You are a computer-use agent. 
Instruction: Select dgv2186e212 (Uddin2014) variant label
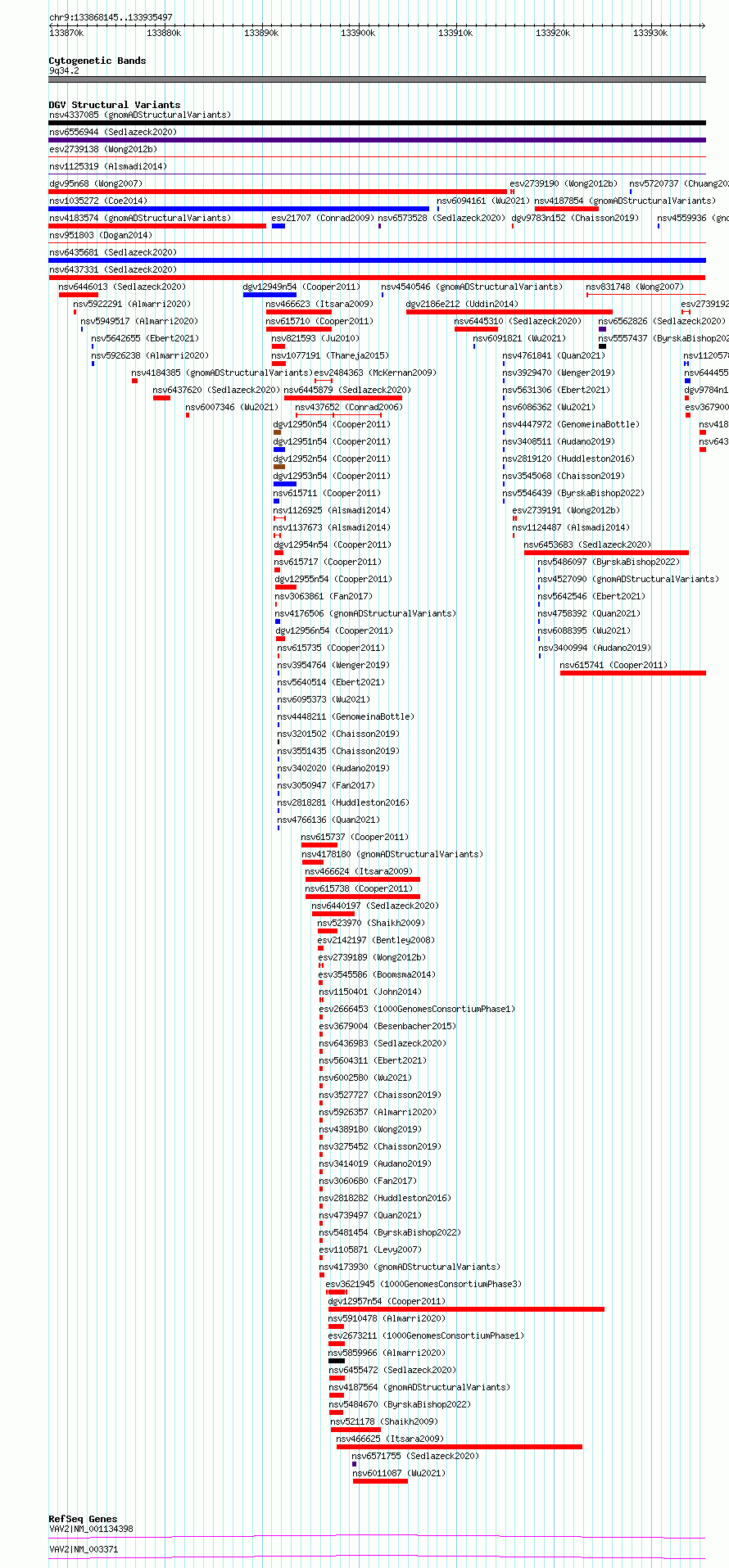463,304
